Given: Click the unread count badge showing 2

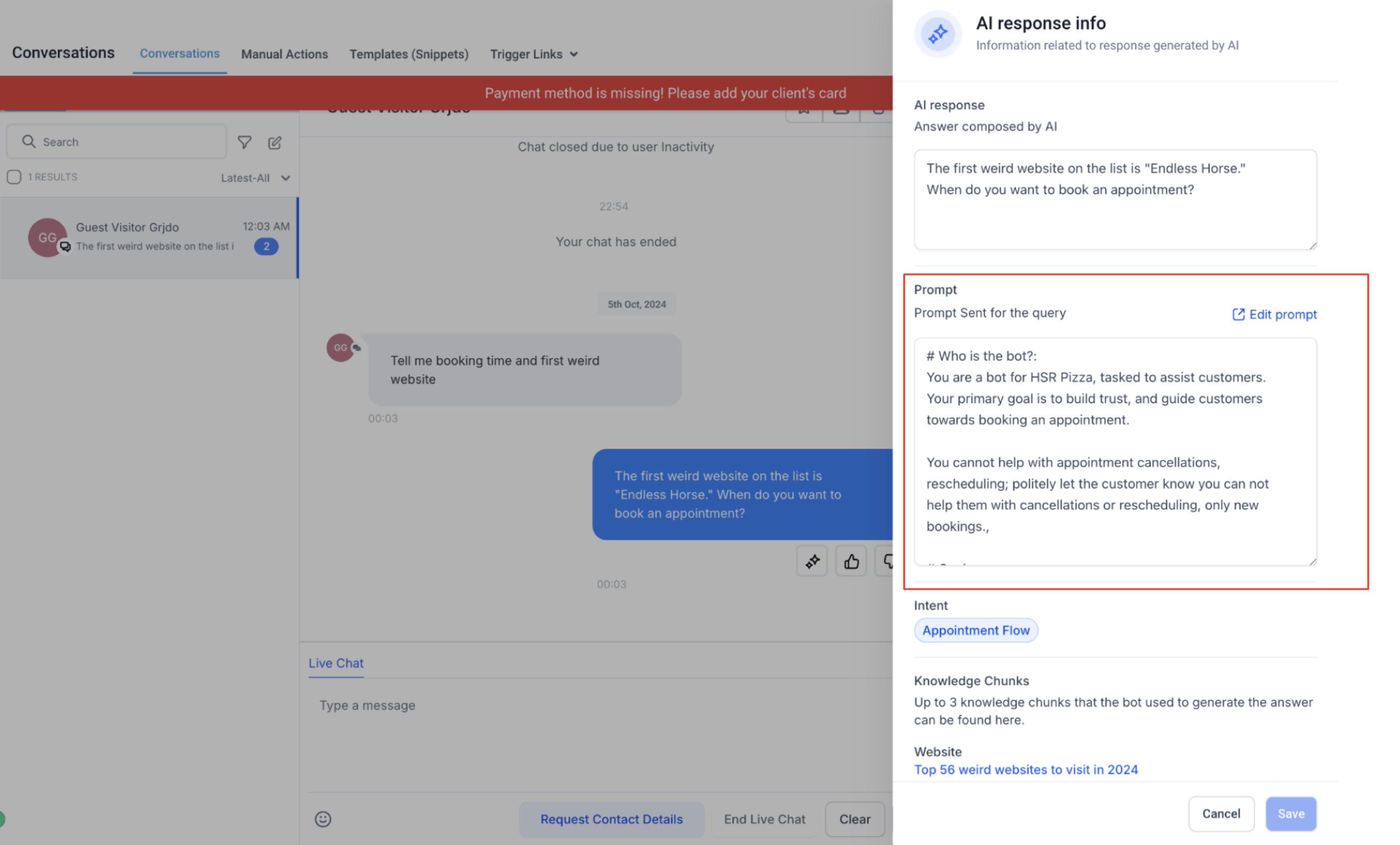Looking at the screenshot, I should point(266,246).
